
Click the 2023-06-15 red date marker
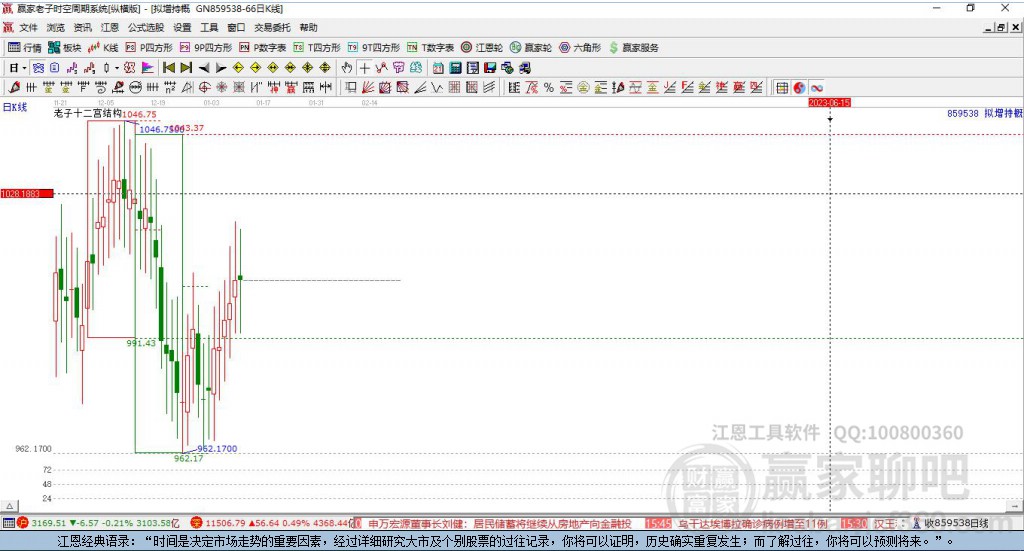[x=829, y=102]
